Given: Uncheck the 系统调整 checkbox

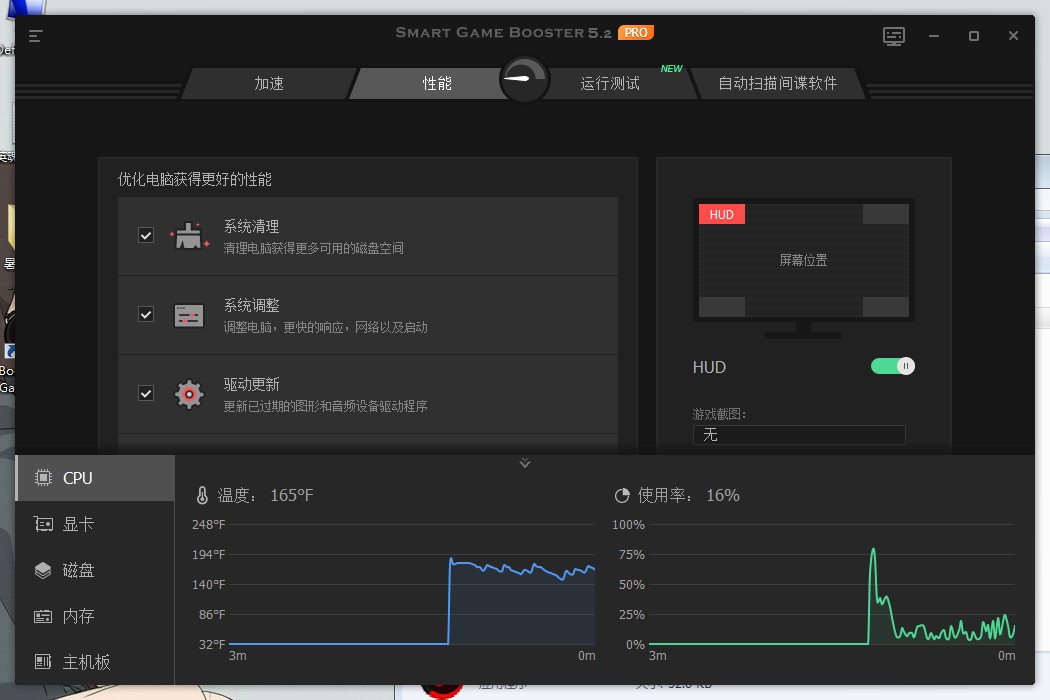Looking at the screenshot, I should point(146,314).
